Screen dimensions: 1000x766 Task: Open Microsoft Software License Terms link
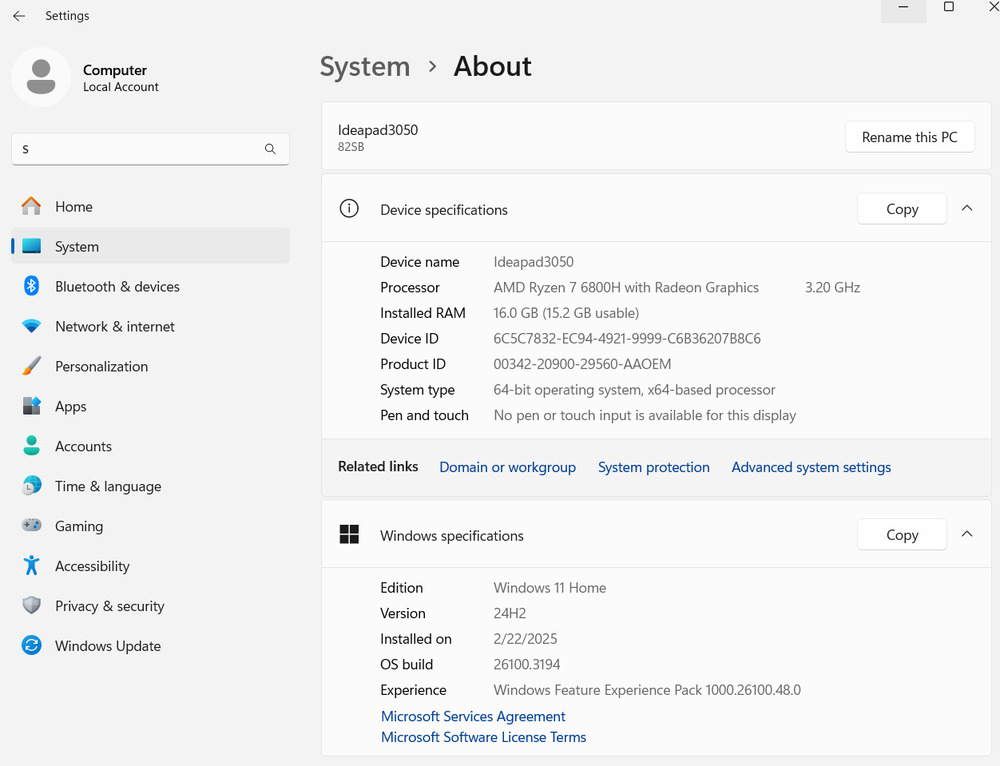483,737
